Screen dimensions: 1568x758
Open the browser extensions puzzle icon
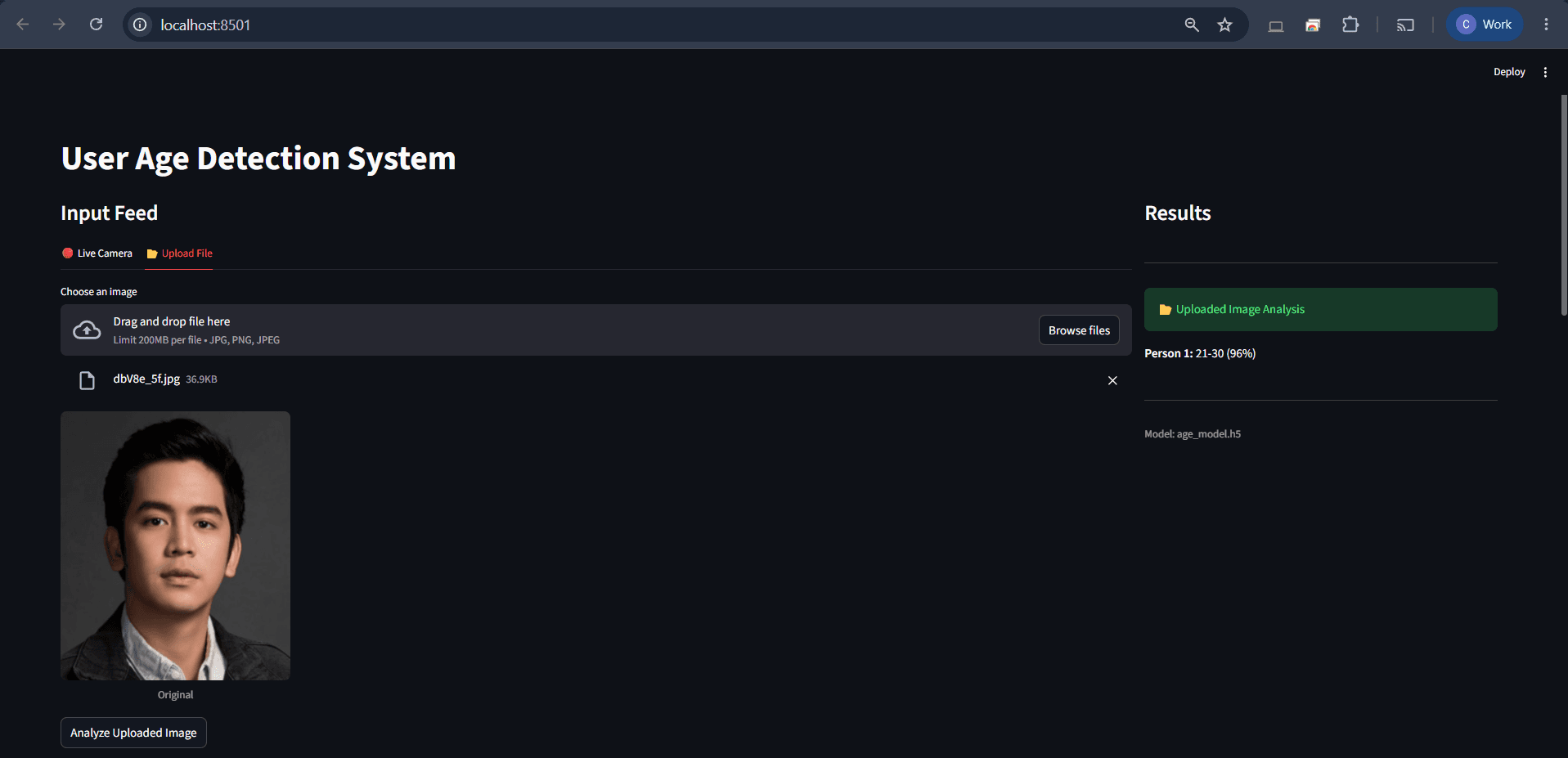point(1350,25)
